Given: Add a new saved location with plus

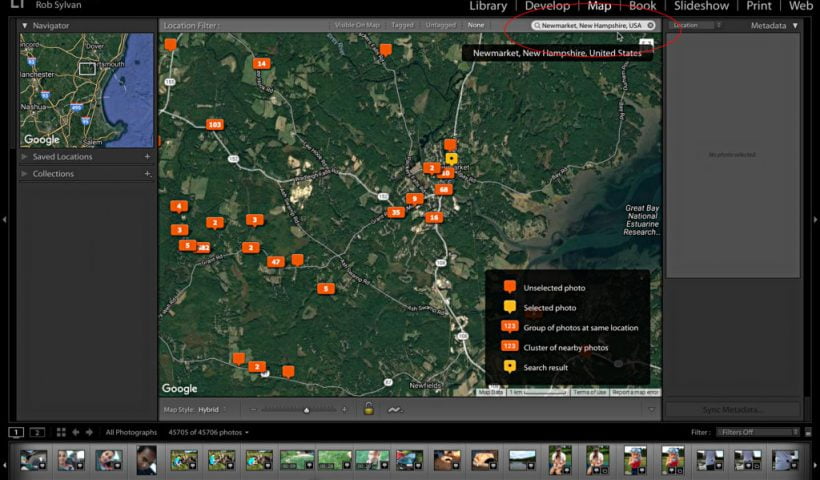Looking at the screenshot, I should (147, 156).
